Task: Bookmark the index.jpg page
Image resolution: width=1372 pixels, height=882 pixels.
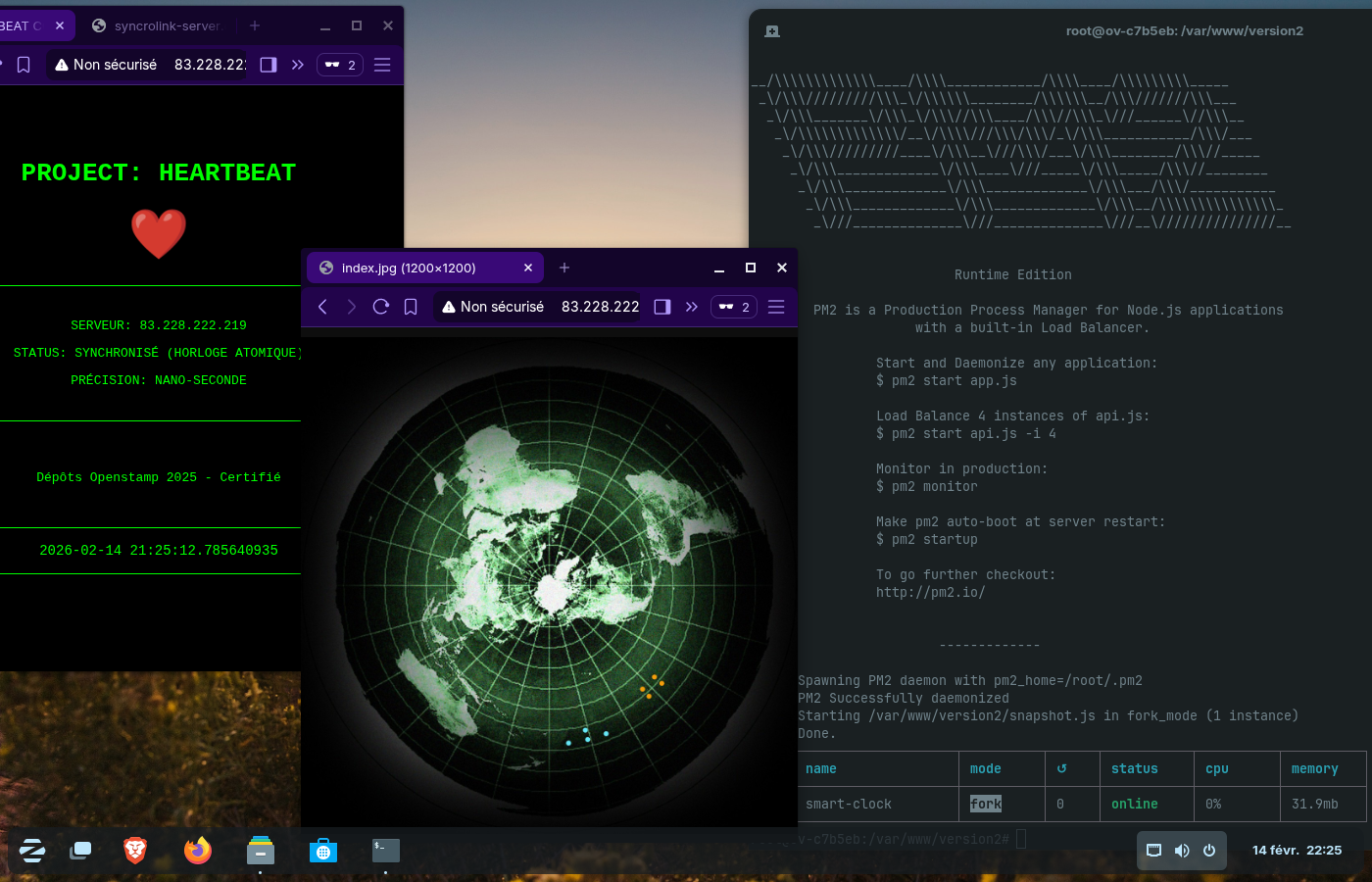Action: coord(411,307)
